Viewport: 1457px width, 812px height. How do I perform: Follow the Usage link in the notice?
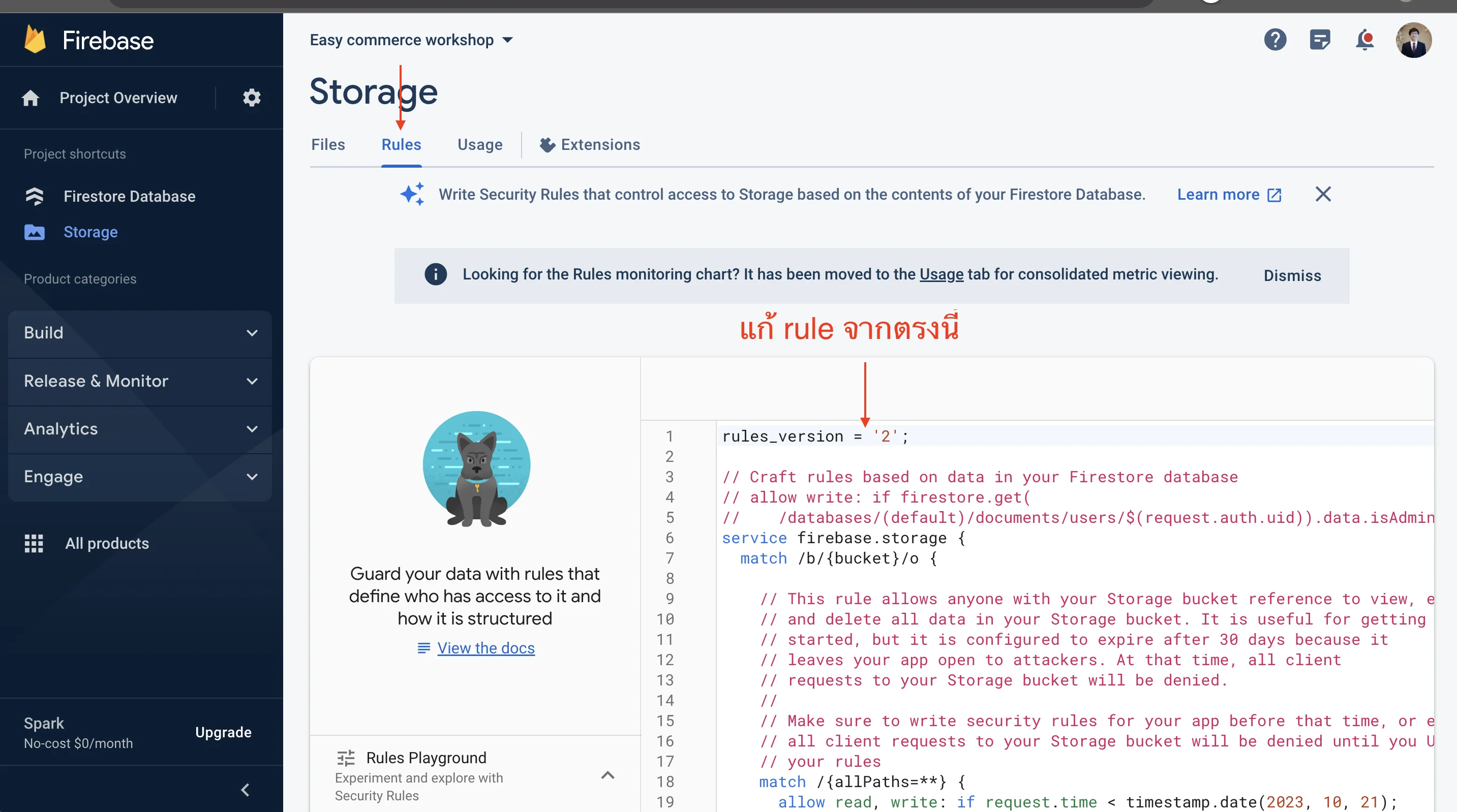941,274
